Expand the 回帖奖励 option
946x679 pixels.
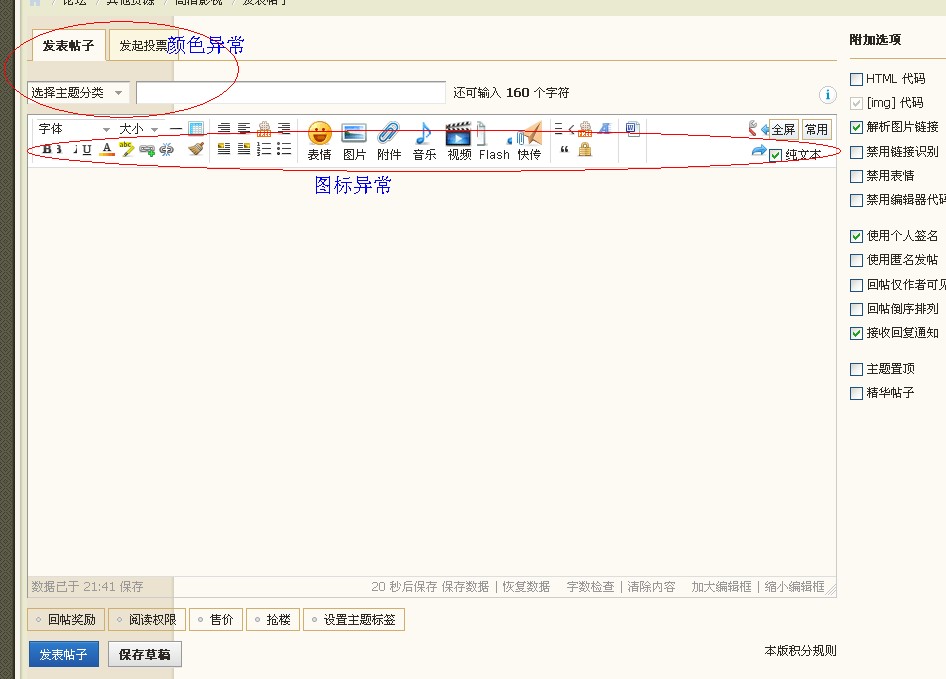pos(66,620)
